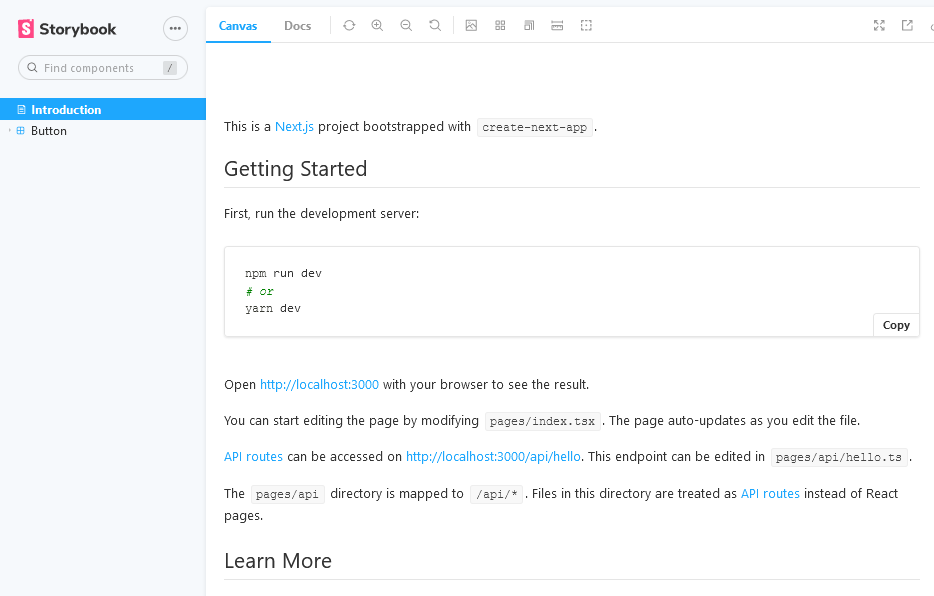Image resolution: width=934 pixels, height=596 pixels.
Task: Enable the measure tool
Action: 557,25
